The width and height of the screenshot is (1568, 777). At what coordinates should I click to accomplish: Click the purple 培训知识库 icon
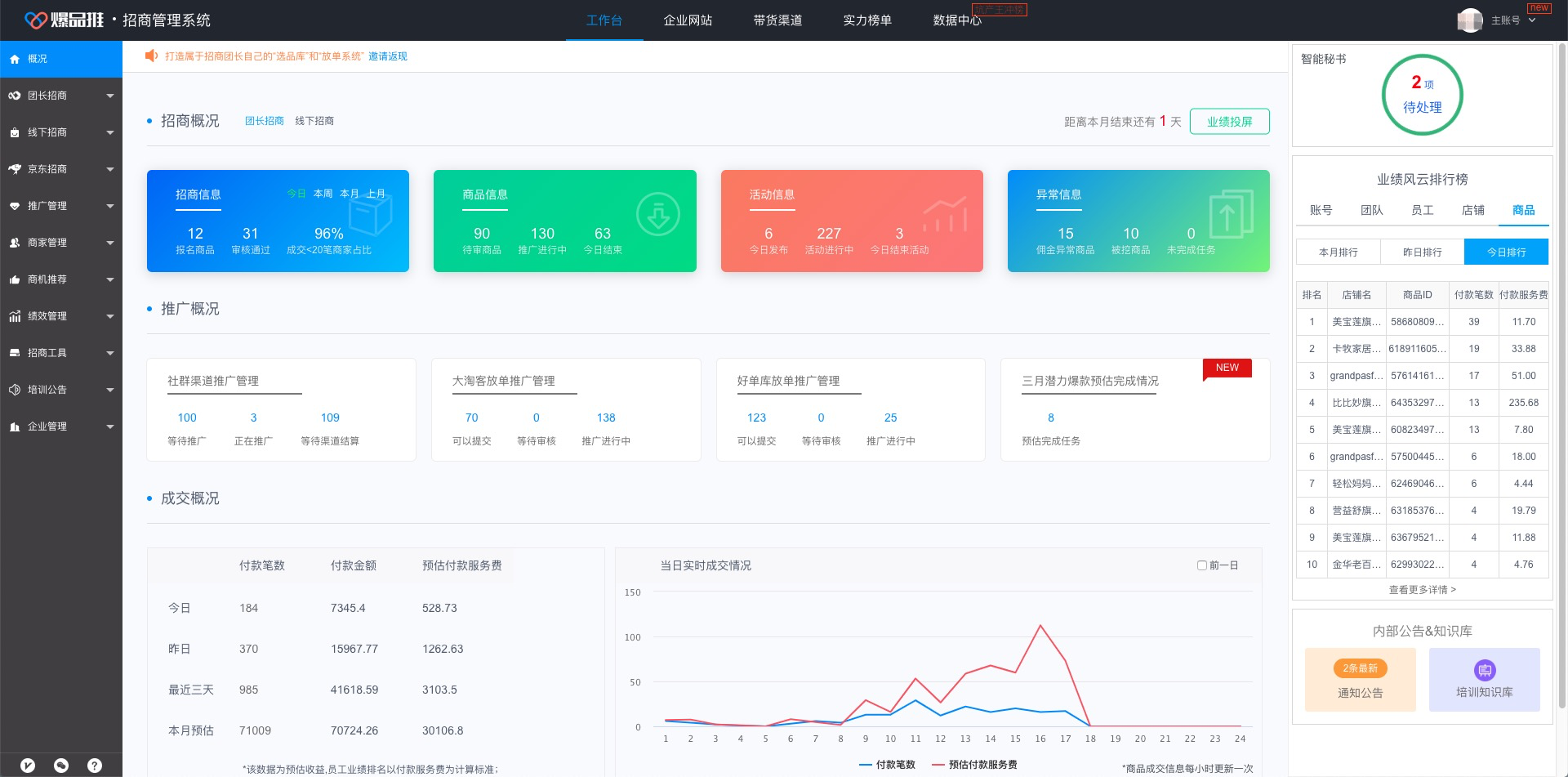click(1484, 670)
